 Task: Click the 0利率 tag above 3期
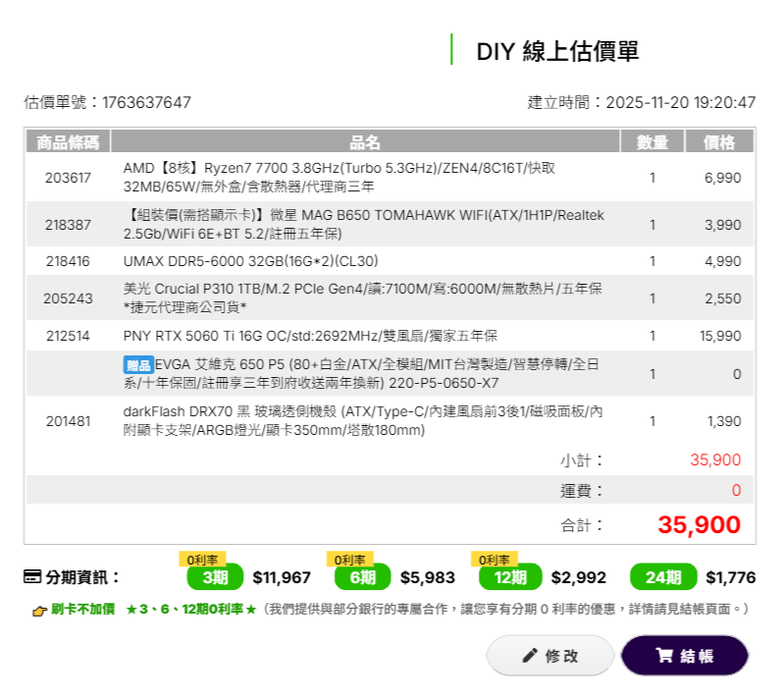(x=202, y=559)
